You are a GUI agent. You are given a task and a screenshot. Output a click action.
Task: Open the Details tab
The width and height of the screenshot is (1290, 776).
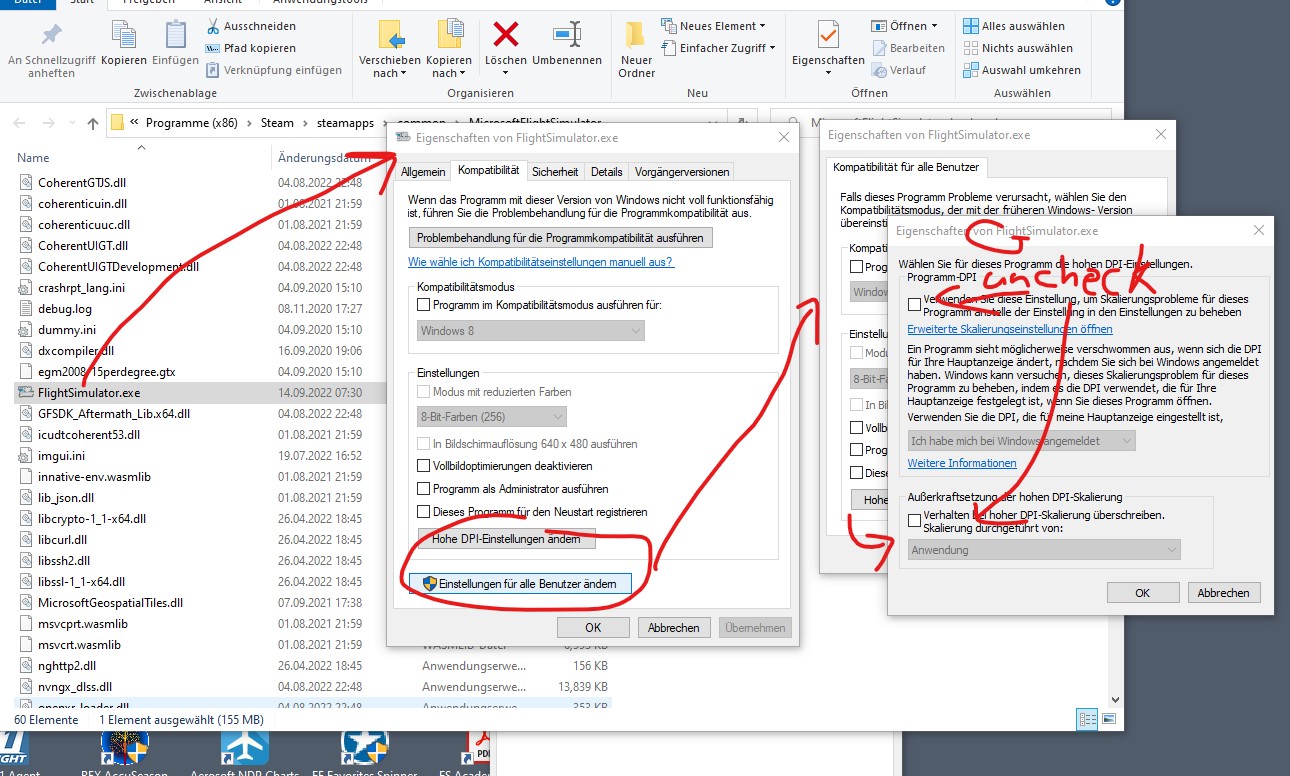[606, 172]
